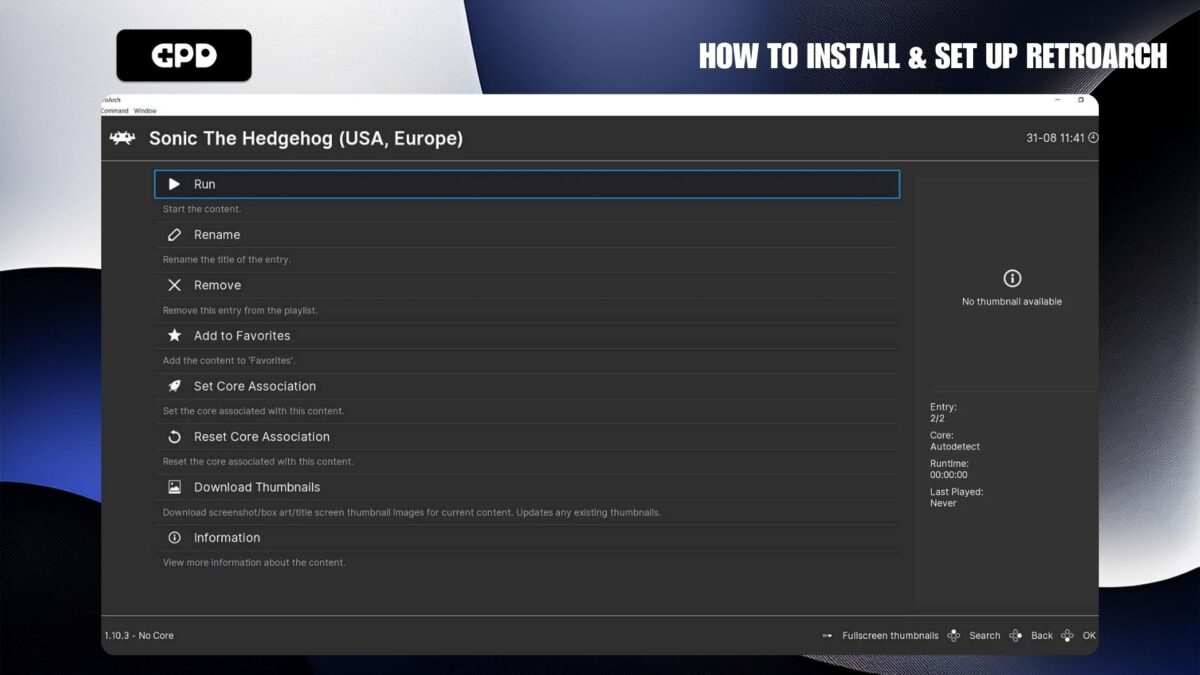Select the Rename menu entry
Screen dimensions: 1200x675
coord(217,235)
